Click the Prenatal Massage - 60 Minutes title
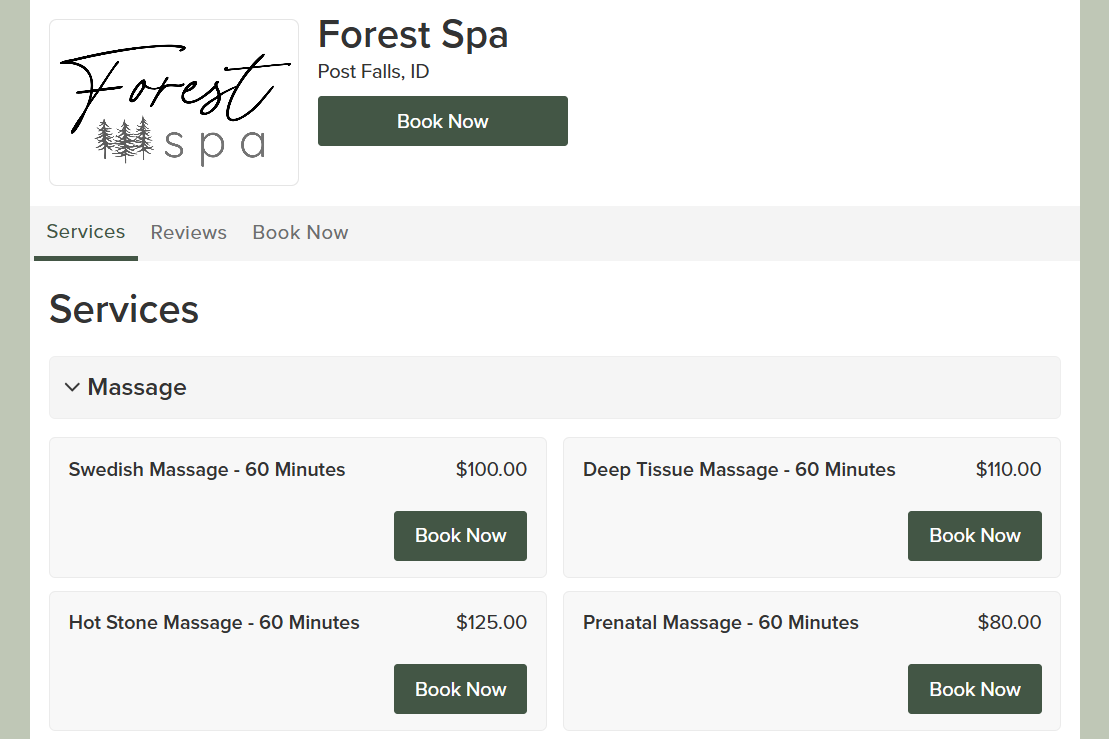This screenshot has width=1109, height=739. point(721,622)
